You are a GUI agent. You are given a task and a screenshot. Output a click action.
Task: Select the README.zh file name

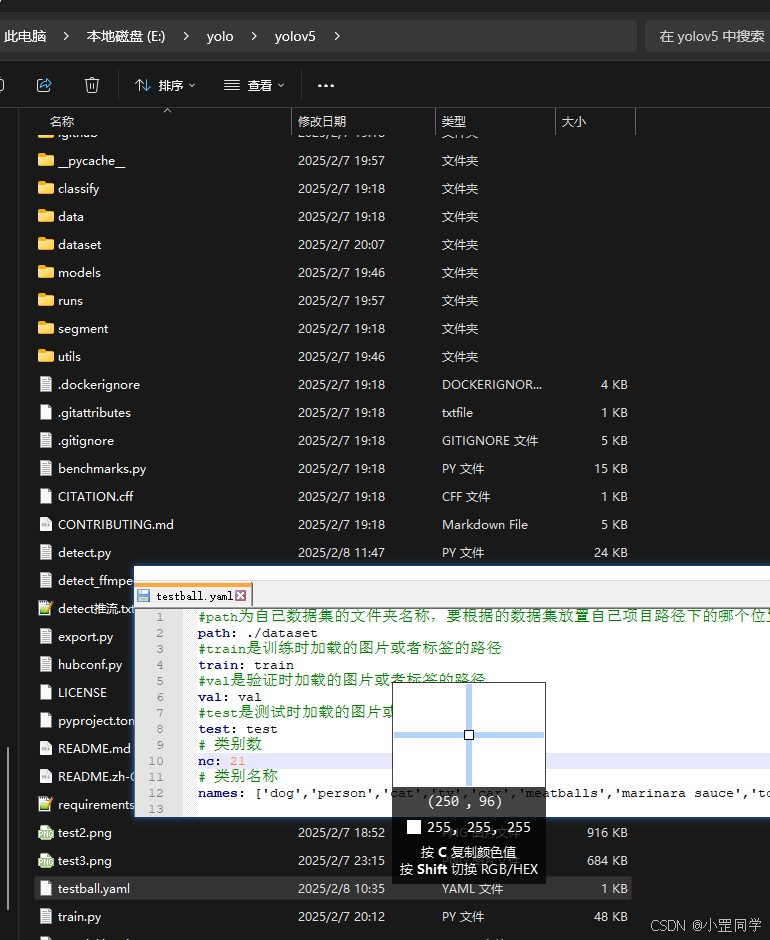coord(96,776)
